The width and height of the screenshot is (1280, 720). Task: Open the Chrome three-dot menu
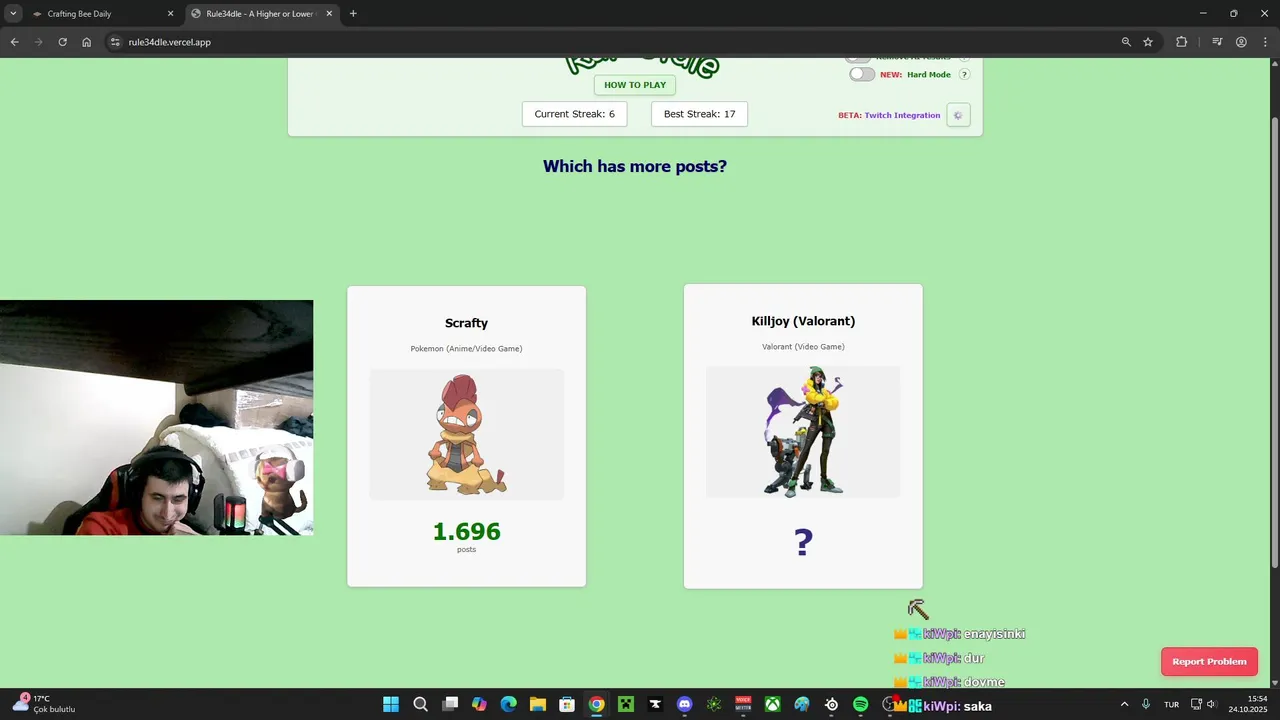[x=1265, y=42]
